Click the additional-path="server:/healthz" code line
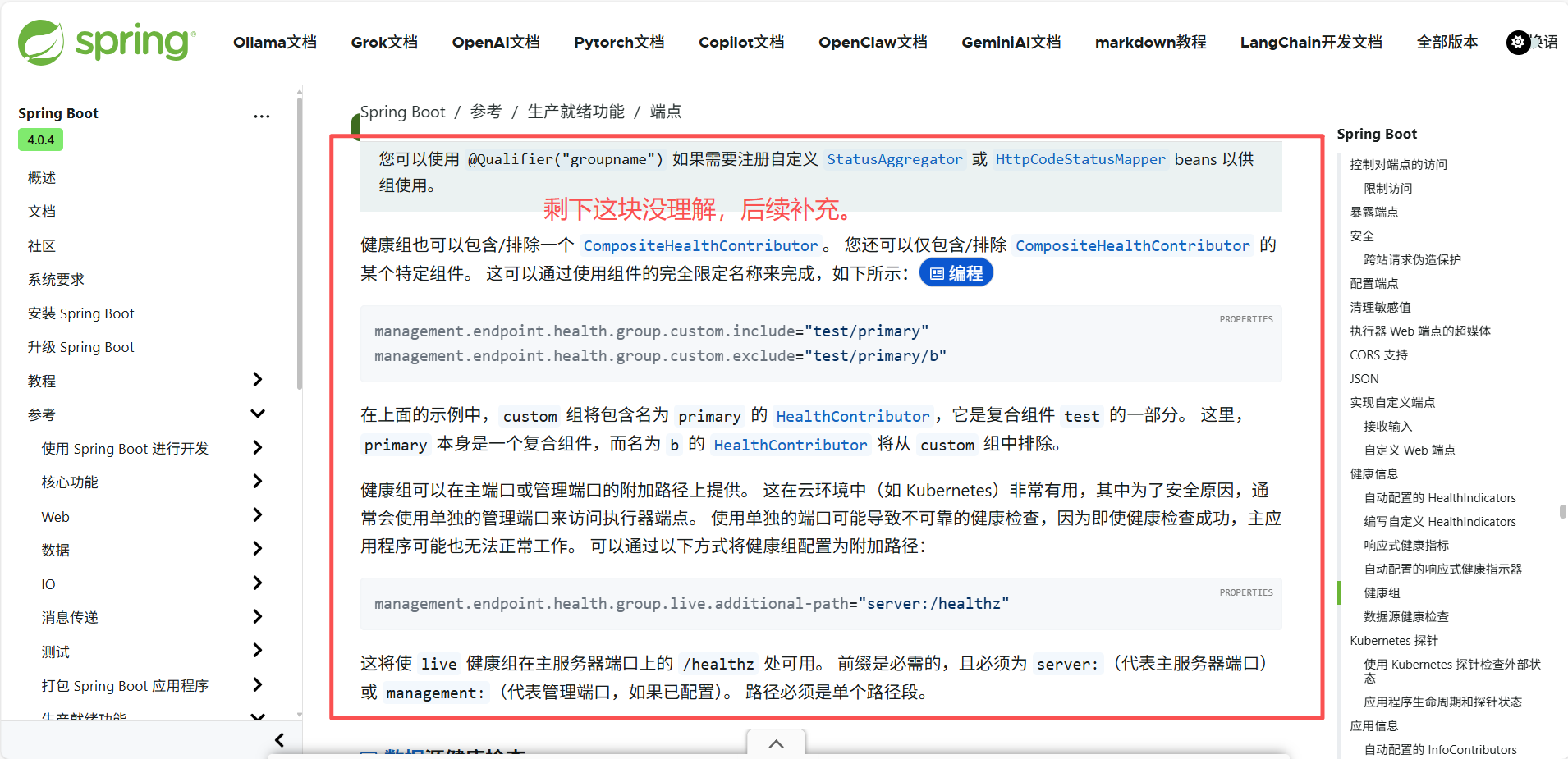 (x=692, y=604)
